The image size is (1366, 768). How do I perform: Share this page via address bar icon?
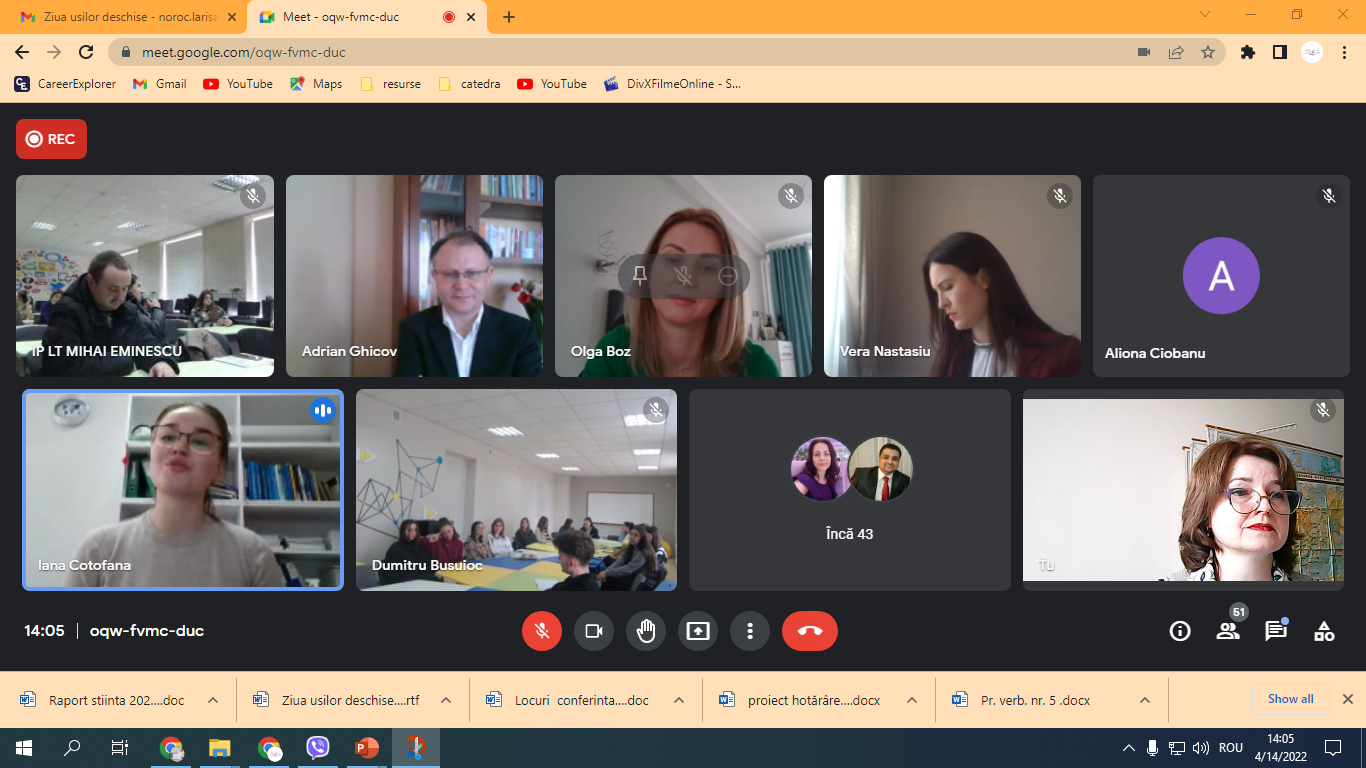(x=1176, y=52)
